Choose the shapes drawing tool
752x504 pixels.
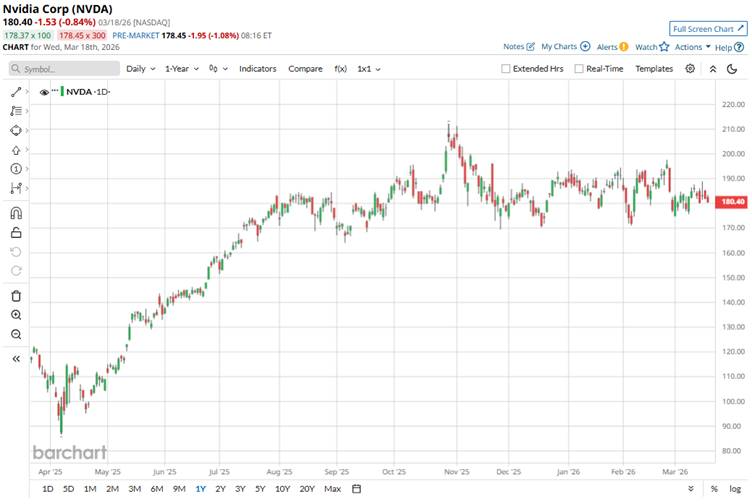16,130
